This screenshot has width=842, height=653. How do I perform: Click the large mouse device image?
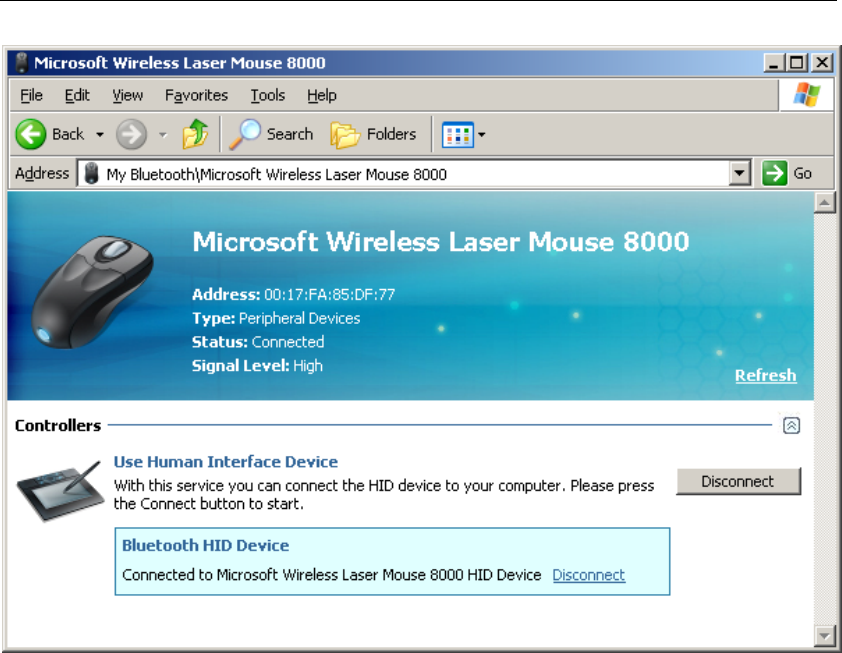[x=92, y=292]
